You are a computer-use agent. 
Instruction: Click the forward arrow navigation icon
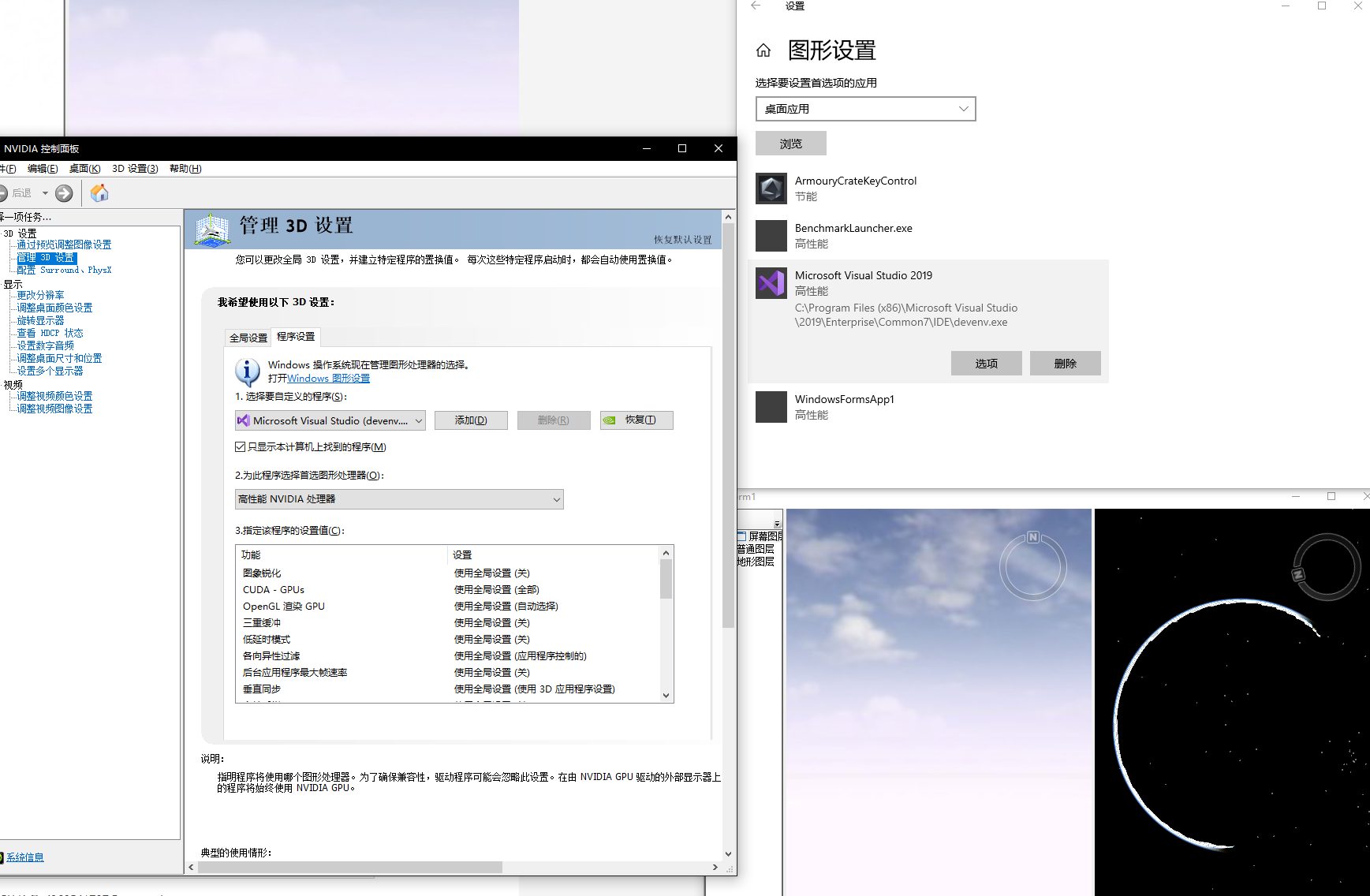64,193
